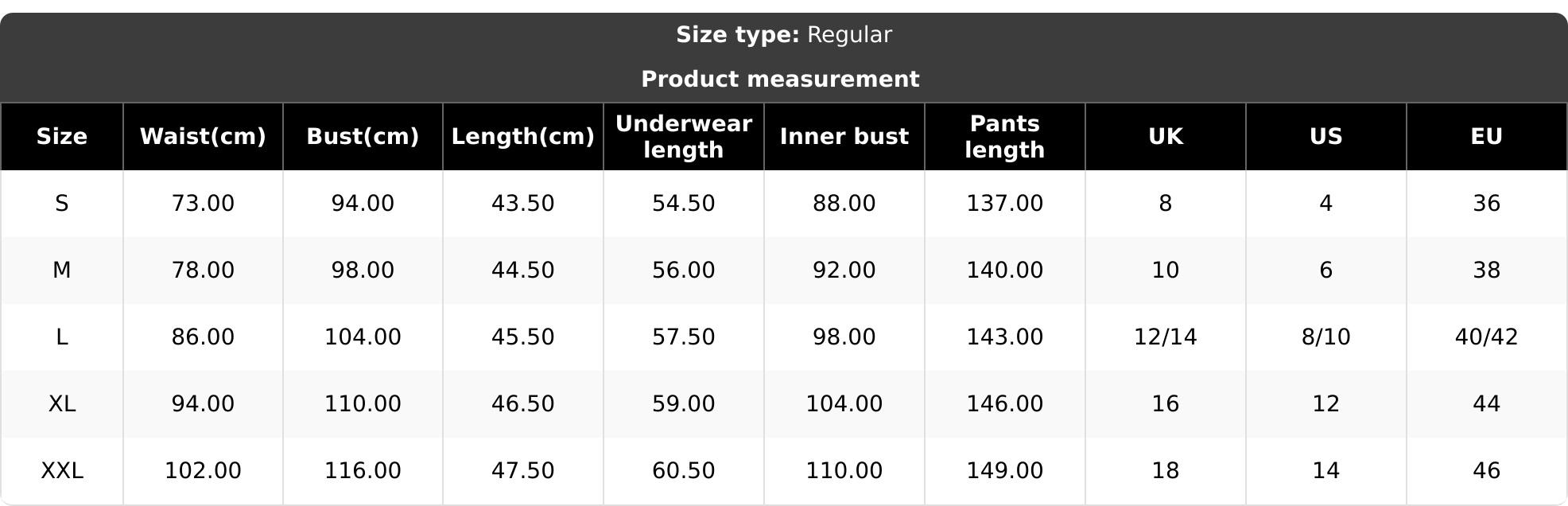This screenshot has height=506, width=1568.
Task: Click the Underwear length column header
Action: [684, 137]
